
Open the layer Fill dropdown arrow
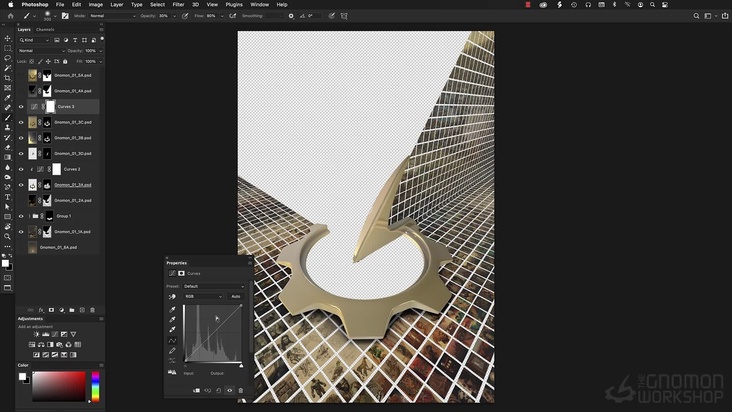(x=101, y=61)
